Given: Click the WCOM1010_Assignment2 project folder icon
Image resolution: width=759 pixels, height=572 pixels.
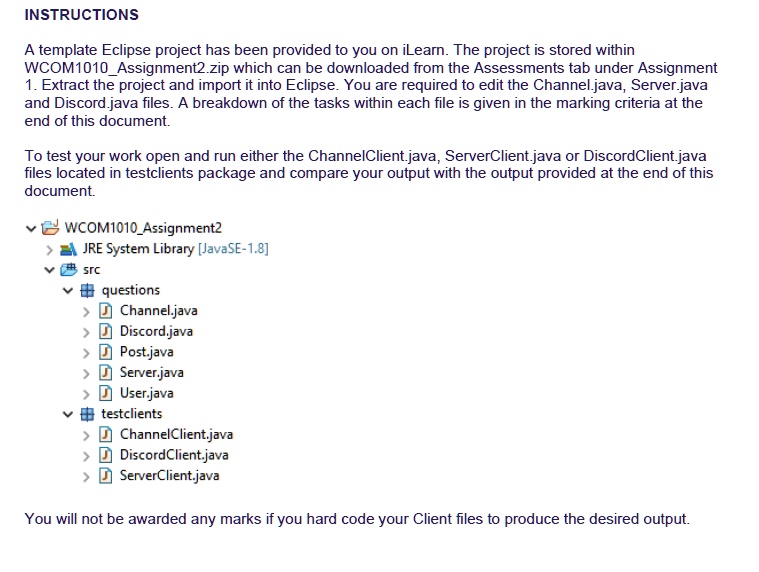Looking at the screenshot, I should (50, 227).
